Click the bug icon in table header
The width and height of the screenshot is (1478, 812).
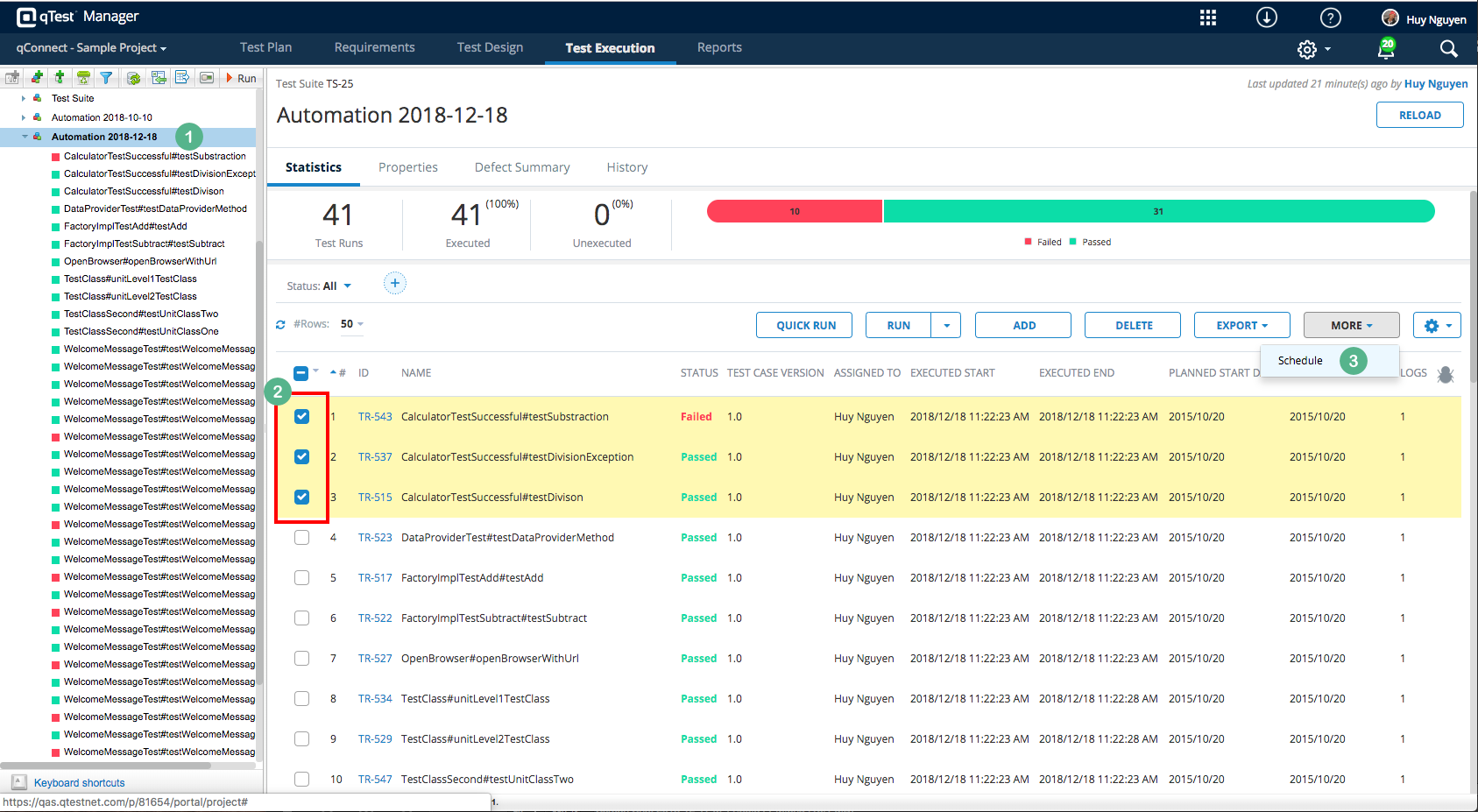coord(1446,374)
